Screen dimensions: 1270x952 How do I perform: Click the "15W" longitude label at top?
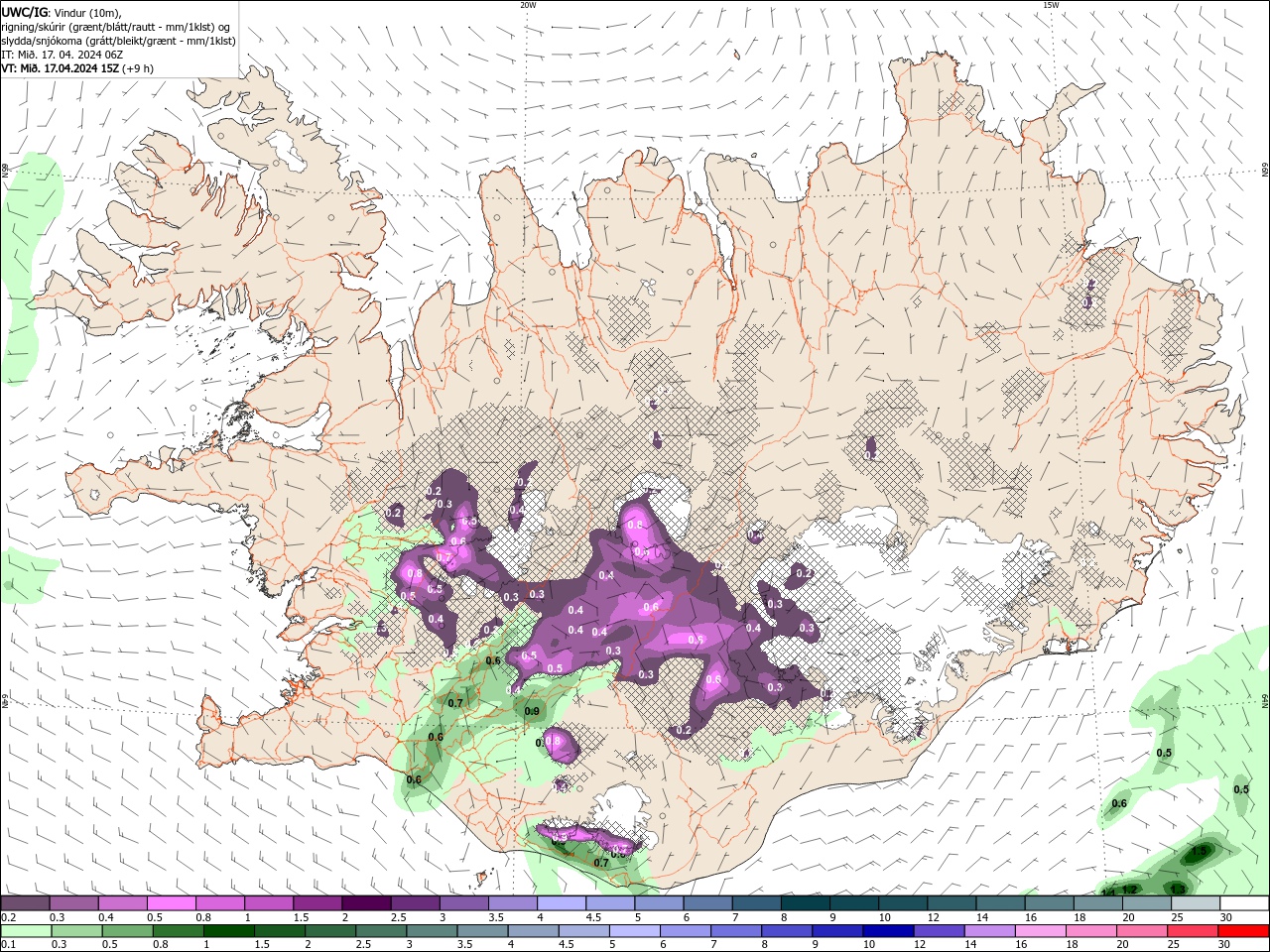(1051, 5)
